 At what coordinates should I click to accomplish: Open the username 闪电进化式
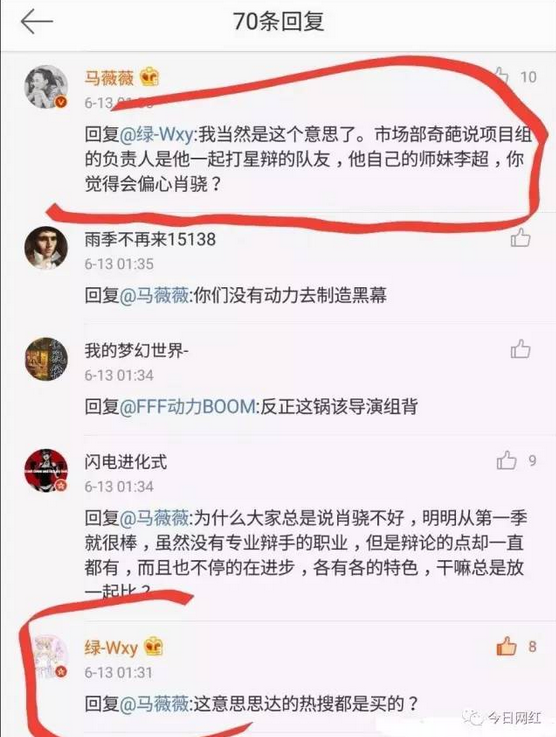(125, 462)
